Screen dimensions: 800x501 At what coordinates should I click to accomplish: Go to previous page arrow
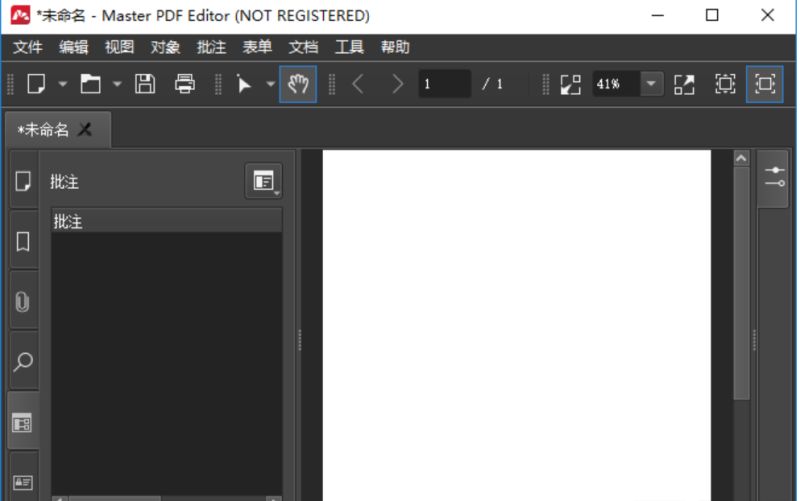click(358, 84)
